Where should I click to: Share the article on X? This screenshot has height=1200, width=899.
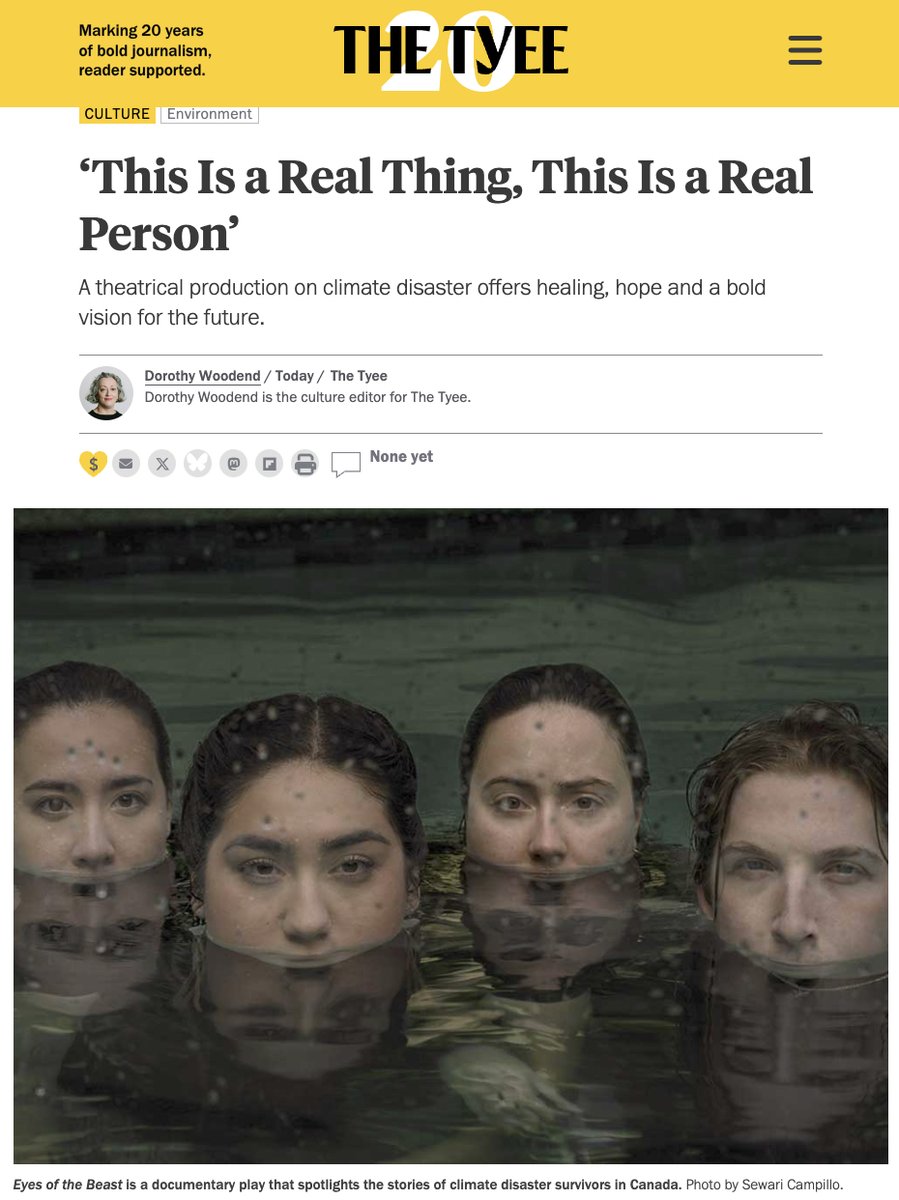[162, 463]
